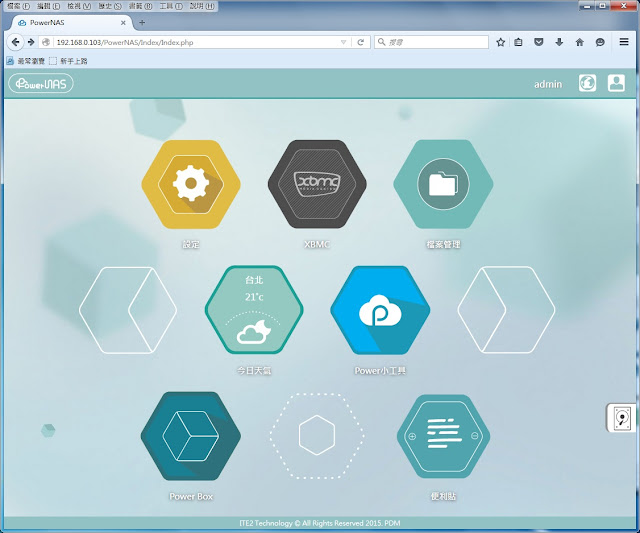Open the 檔案 (F) menu

pos(18,6)
